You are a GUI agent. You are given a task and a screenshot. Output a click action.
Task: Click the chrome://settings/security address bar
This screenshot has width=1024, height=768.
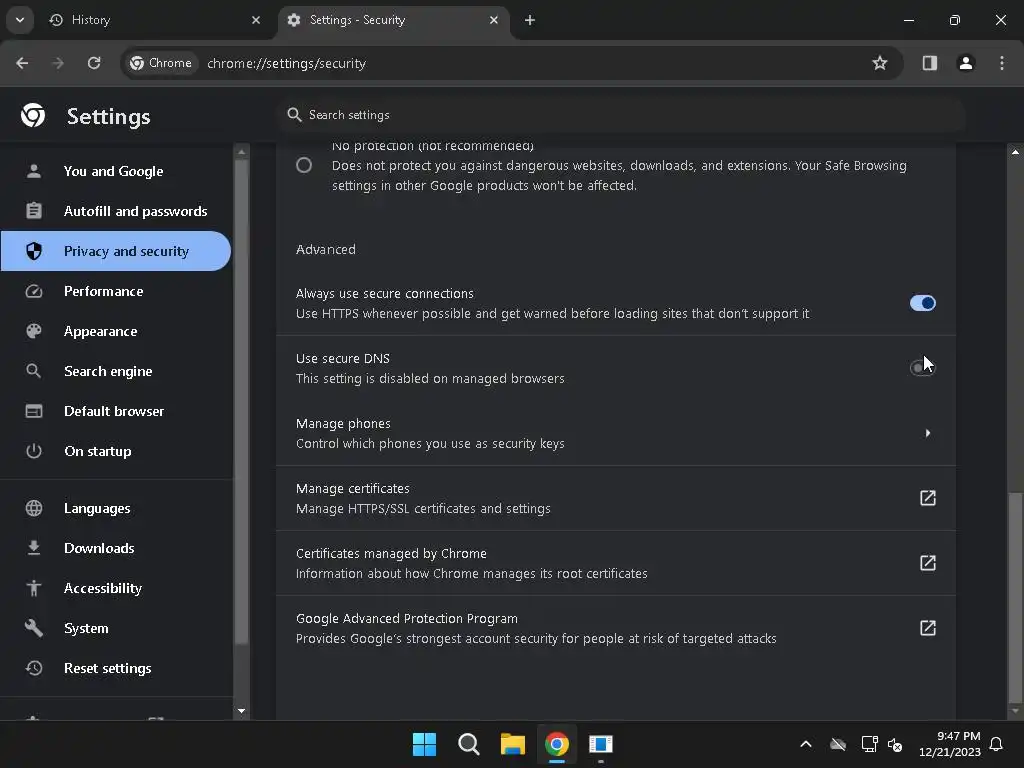pyautogui.click(x=286, y=63)
